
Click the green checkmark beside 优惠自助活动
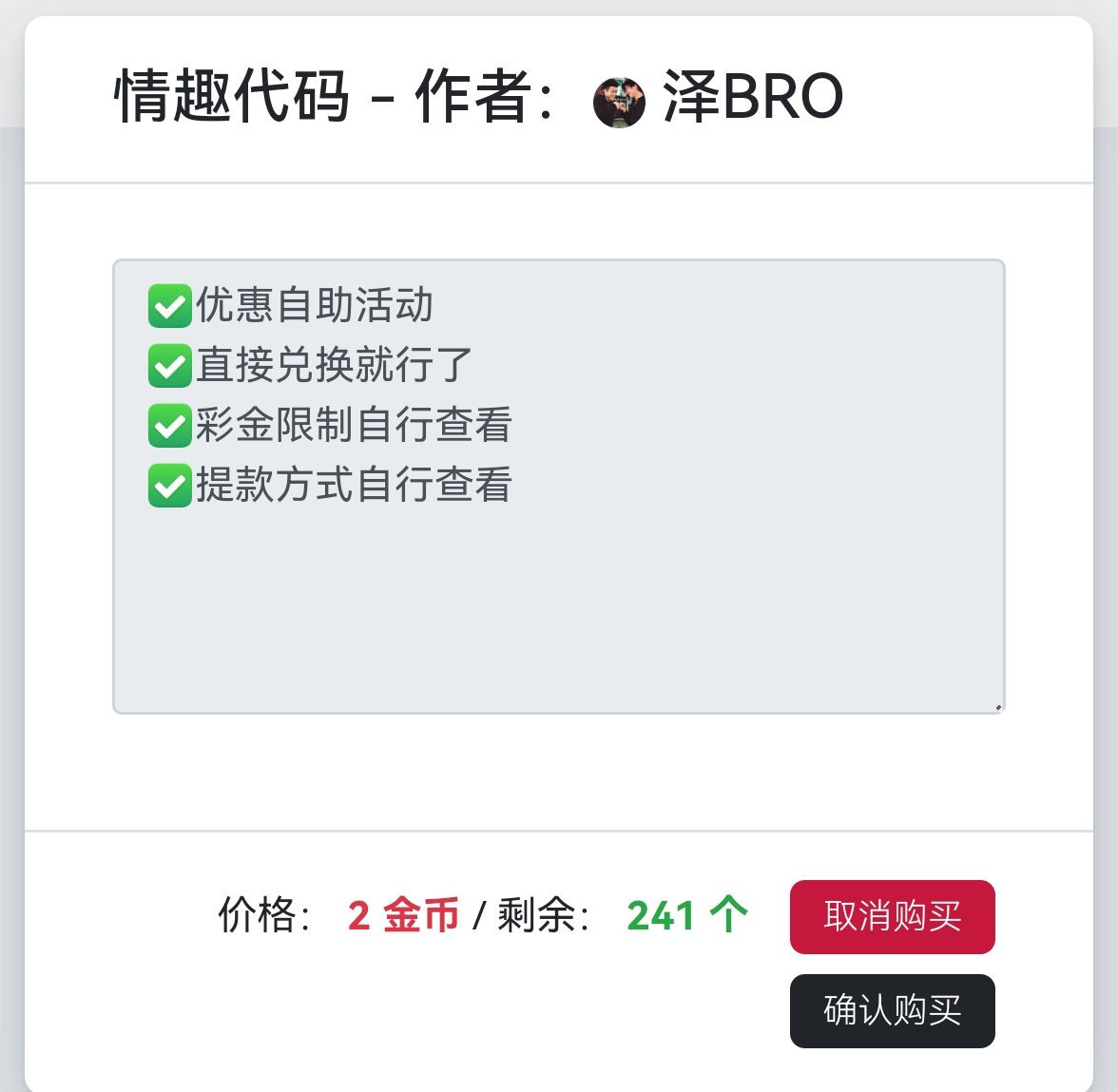click(170, 306)
